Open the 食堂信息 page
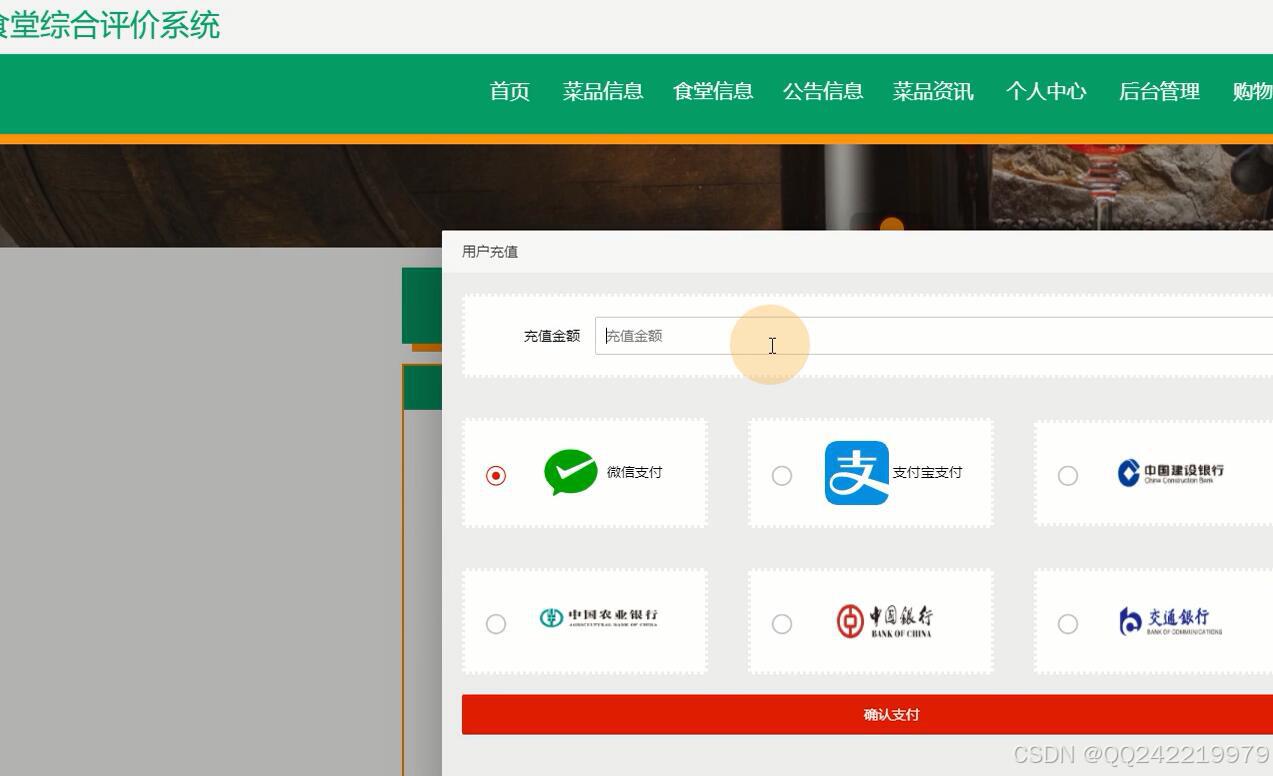The image size is (1273, 776). (713, 91)
